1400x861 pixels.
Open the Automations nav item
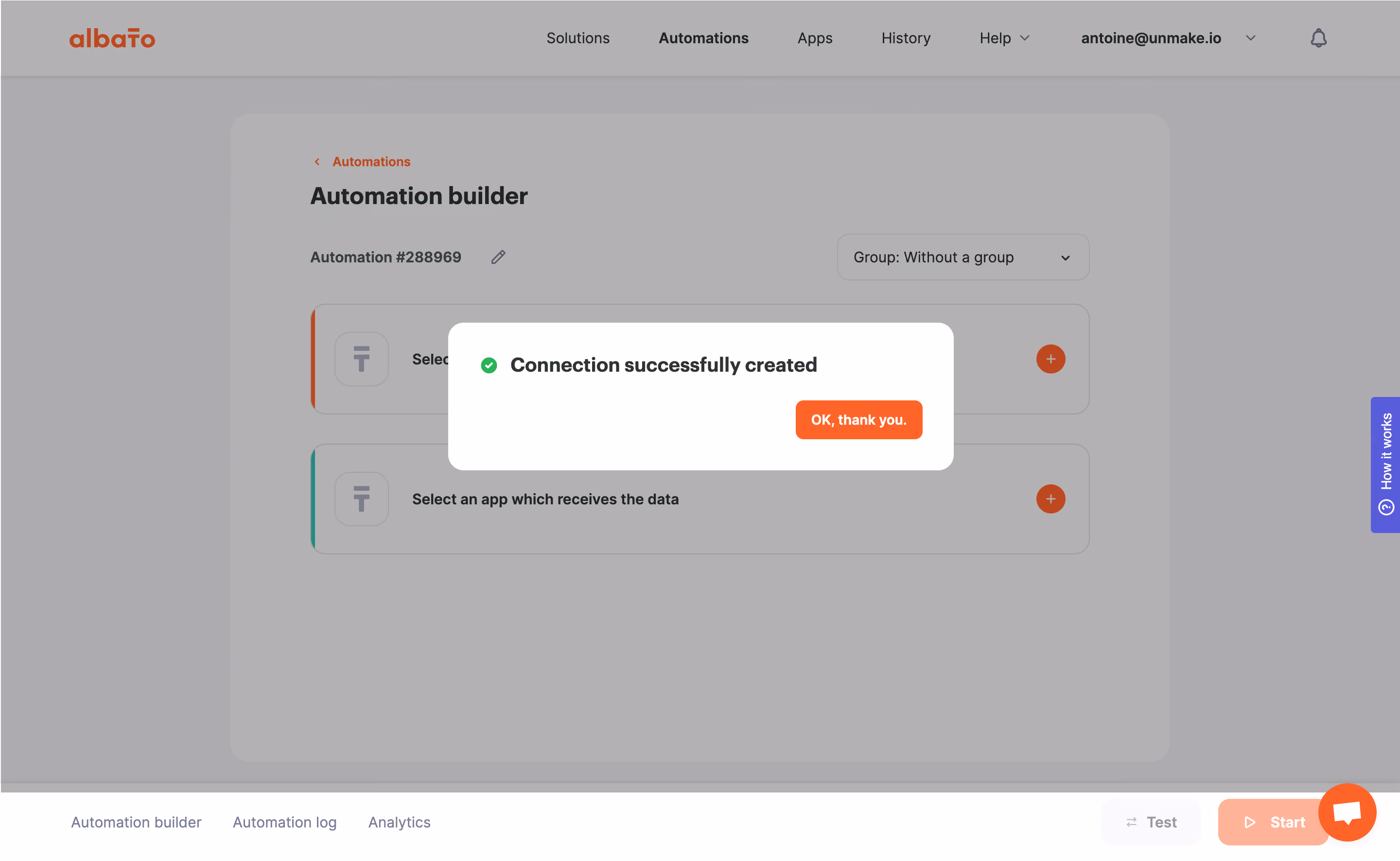703,38
